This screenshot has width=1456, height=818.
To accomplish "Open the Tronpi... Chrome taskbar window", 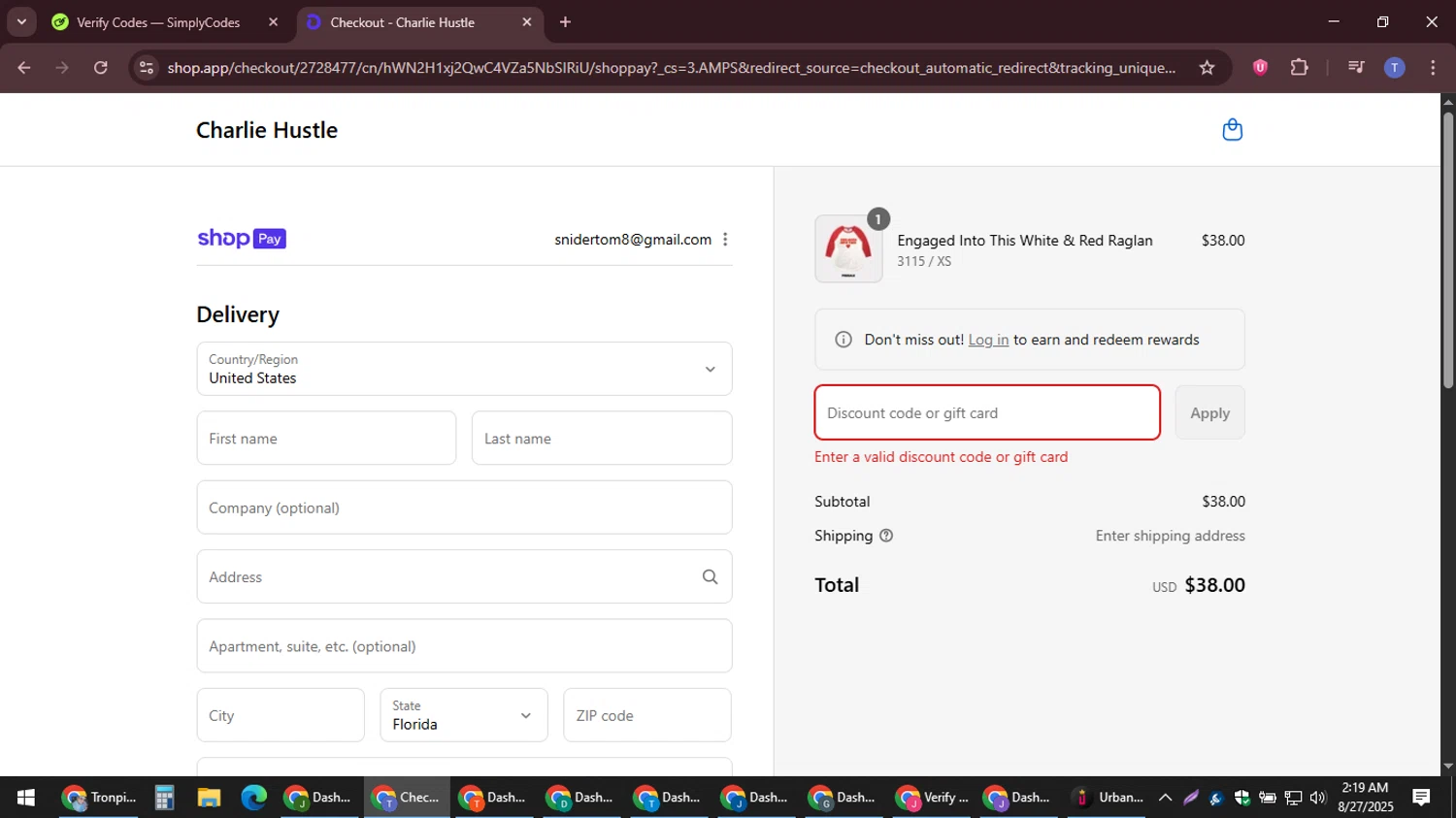I will click(x=99, y=798).
